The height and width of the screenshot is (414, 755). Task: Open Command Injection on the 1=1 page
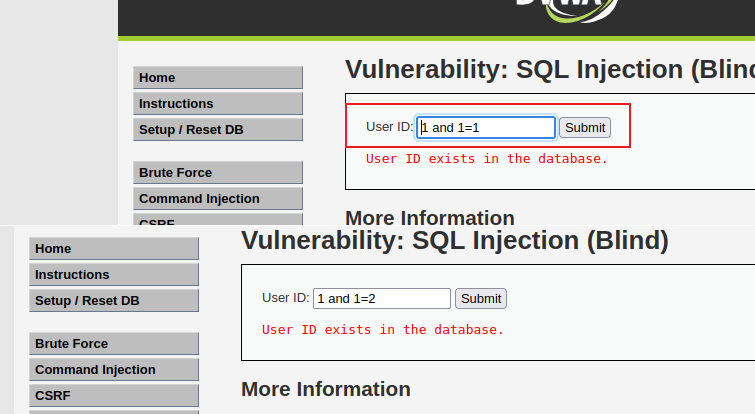tap(218, 199)
